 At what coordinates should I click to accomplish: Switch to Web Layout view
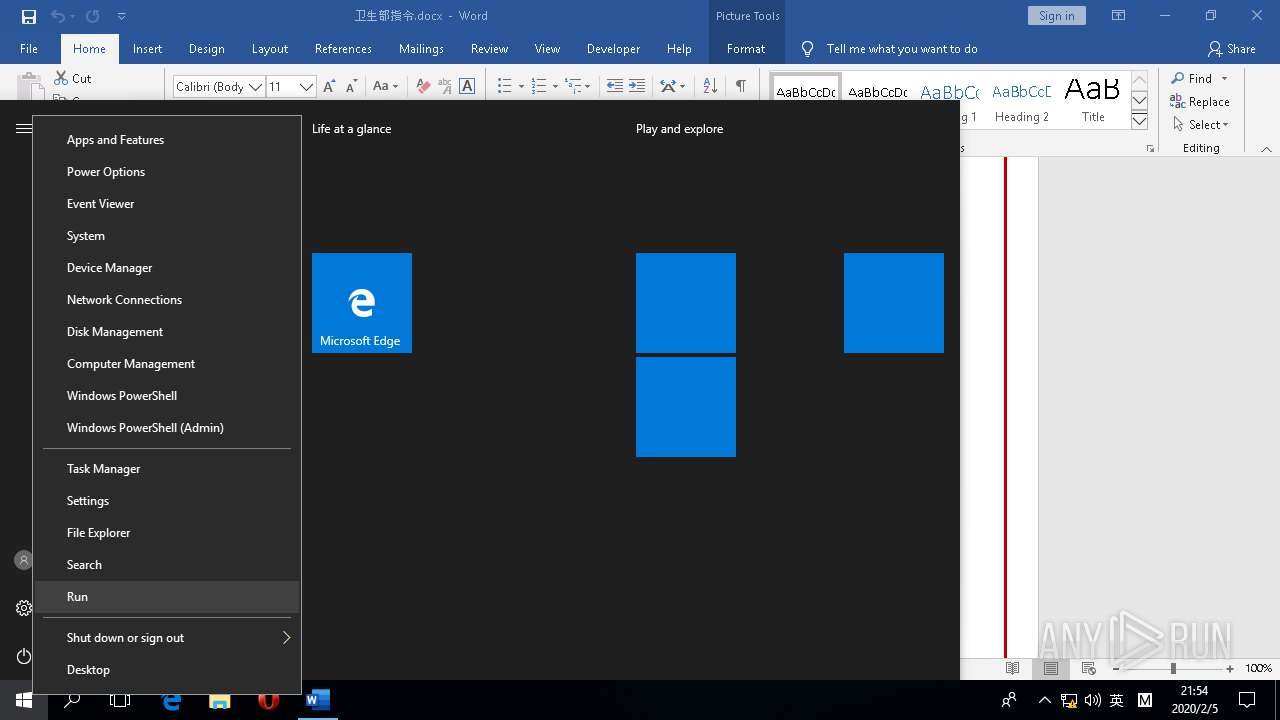pyautogui.click(x=1088, y=668)
